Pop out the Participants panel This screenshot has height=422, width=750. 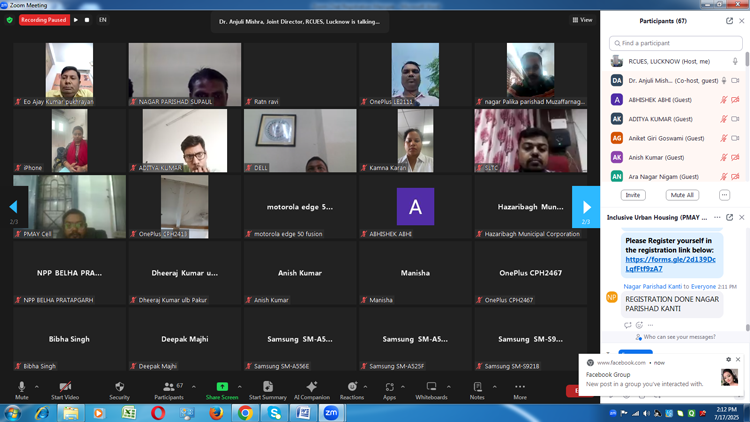729,21
